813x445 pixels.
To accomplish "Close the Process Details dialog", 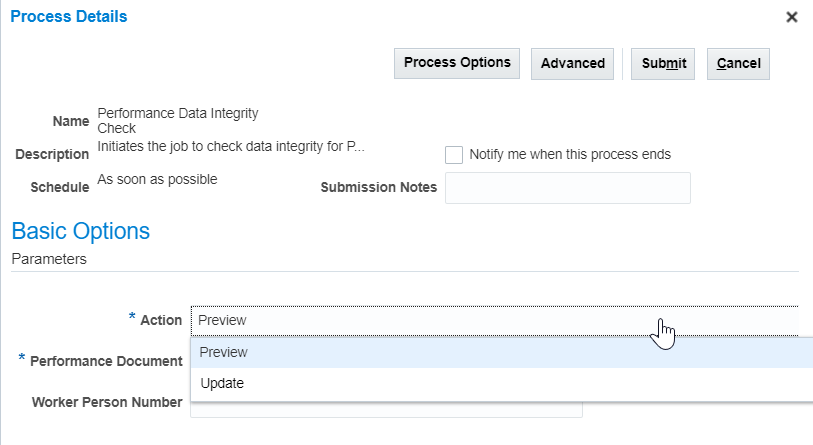I will (792, 17).
